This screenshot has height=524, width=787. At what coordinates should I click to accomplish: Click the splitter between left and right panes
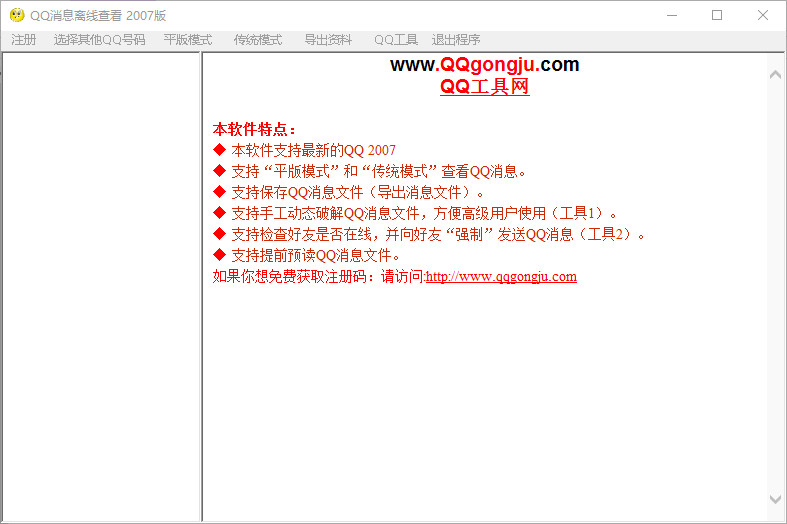[201, 286]
